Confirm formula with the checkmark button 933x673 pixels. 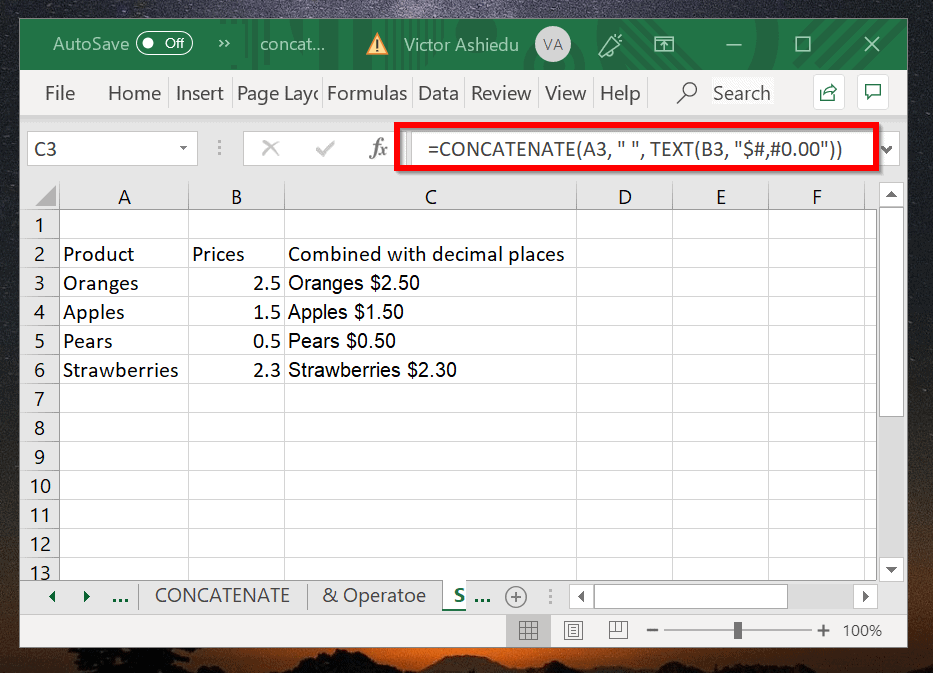324,147
